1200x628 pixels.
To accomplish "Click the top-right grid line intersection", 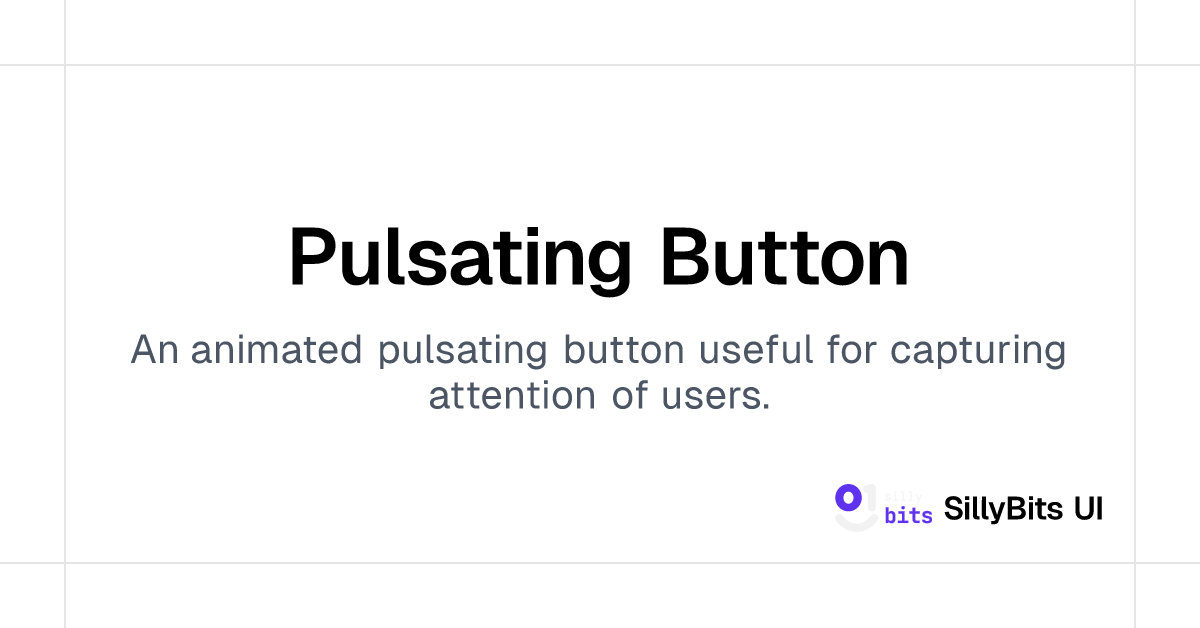I will coord(1135,65).
